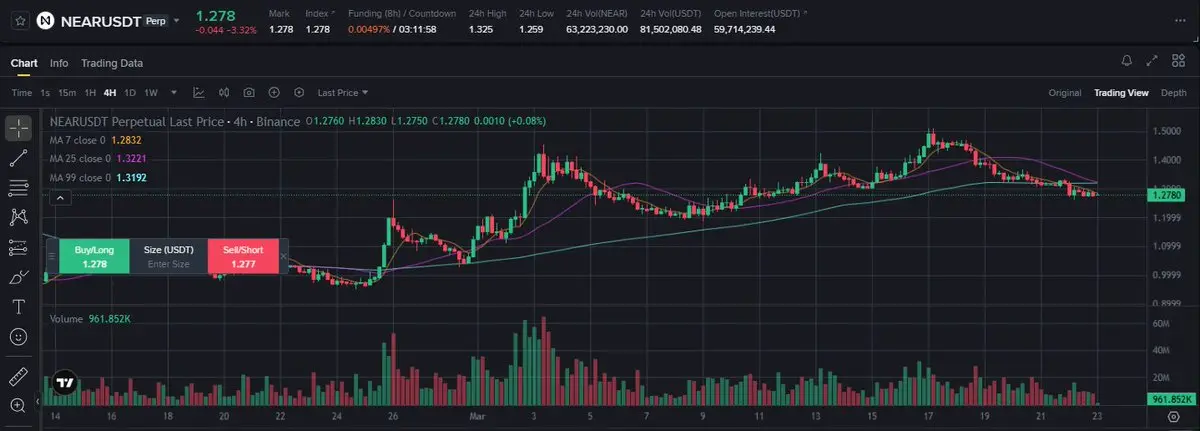Switch to Original chart view
The height and width of the screenshot is (431, 1200).
(x=1065, y=93)
